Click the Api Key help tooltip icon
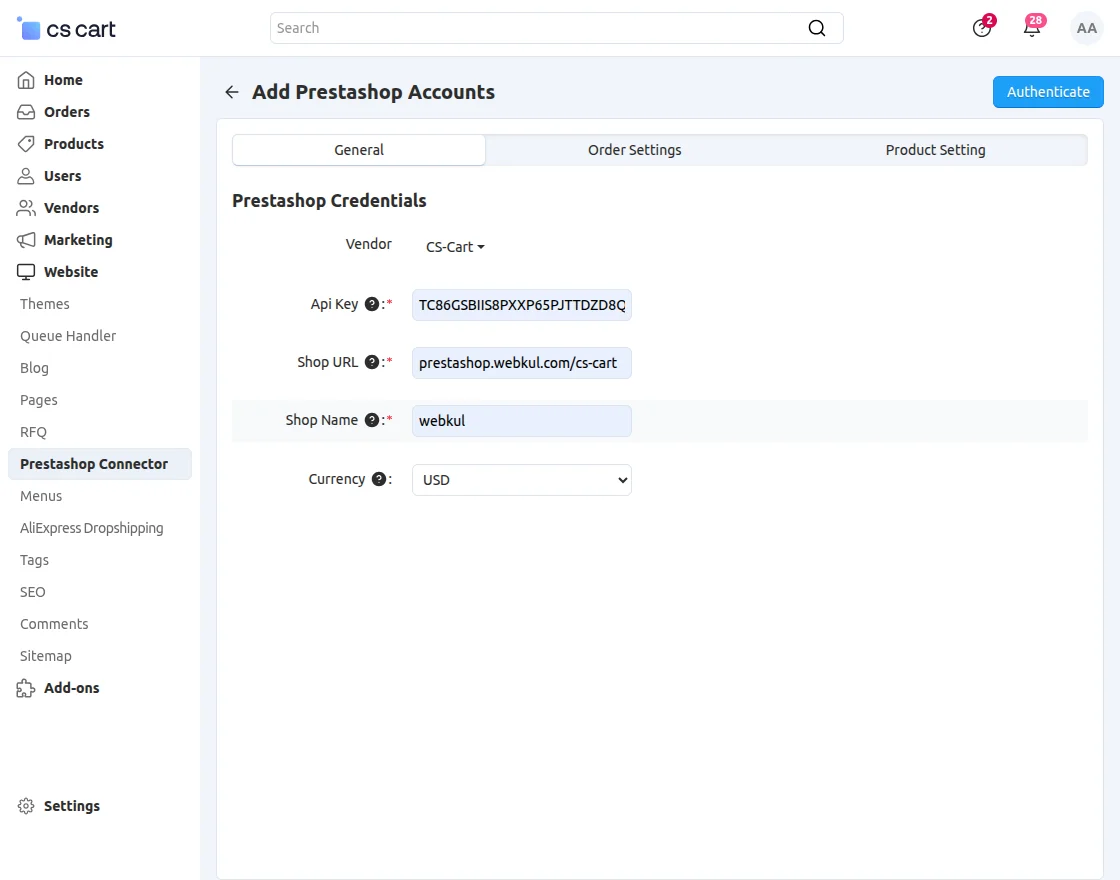 pos(372,304)
